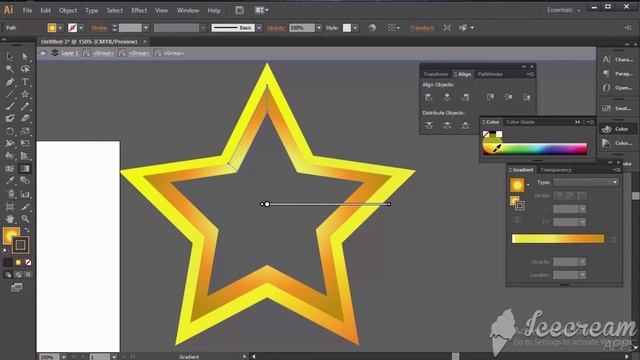Select the Type tool
Screen dimensions: 640x360
pyautogui.click(x=25, y=82)
